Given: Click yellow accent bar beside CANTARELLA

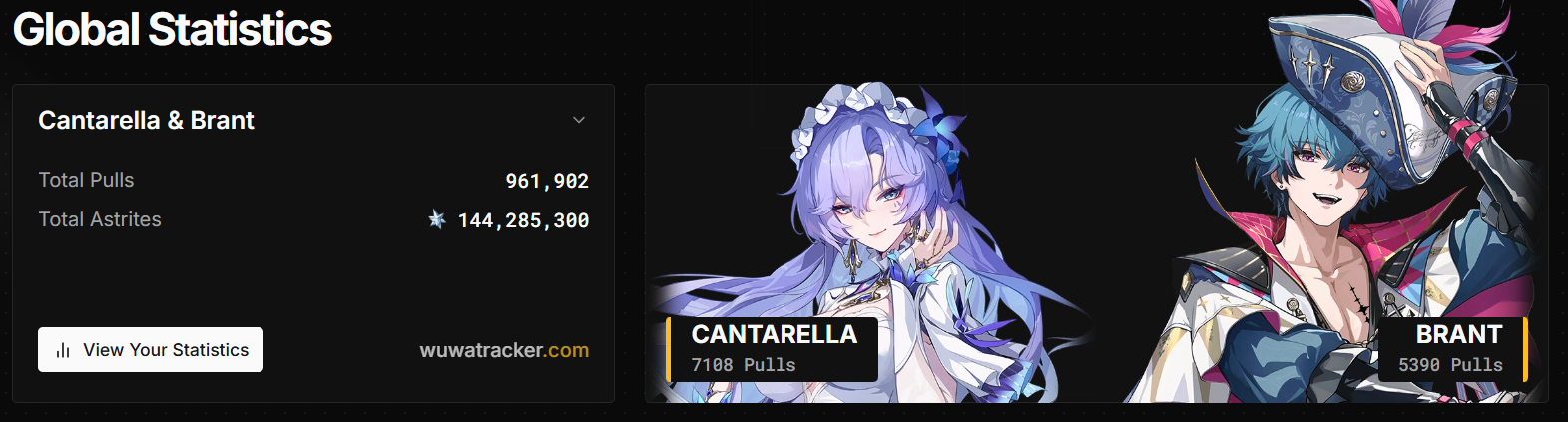Looking at the screenshot, I should point(668,349).
